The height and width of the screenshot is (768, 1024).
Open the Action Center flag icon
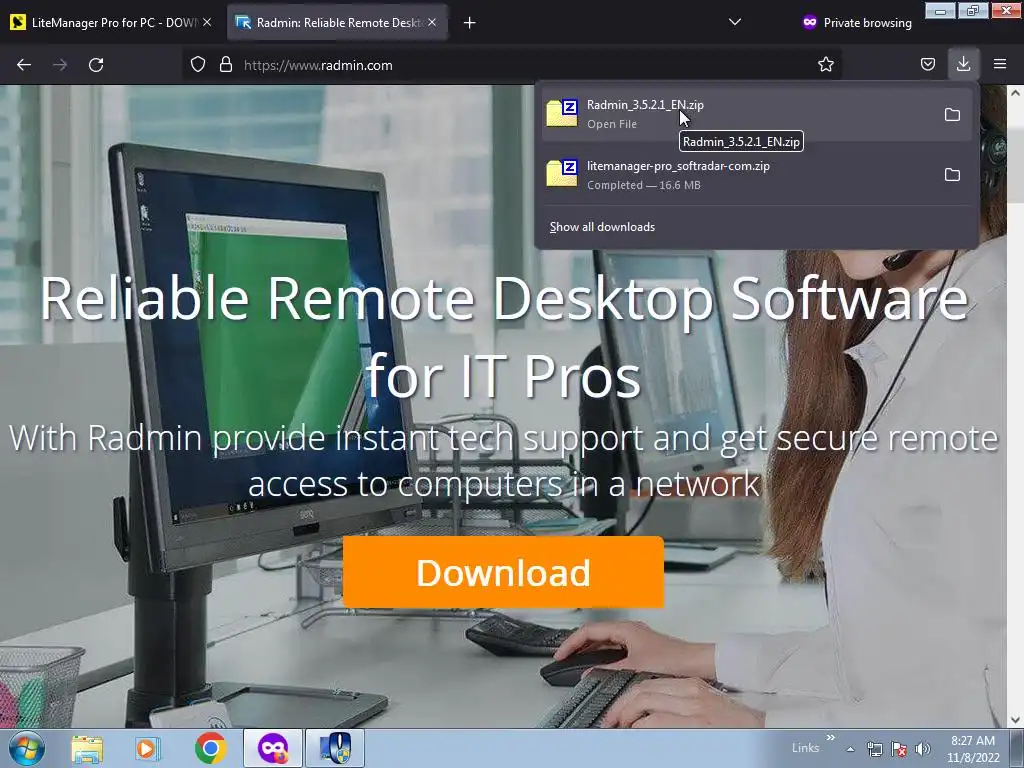[x=899, y=749]
